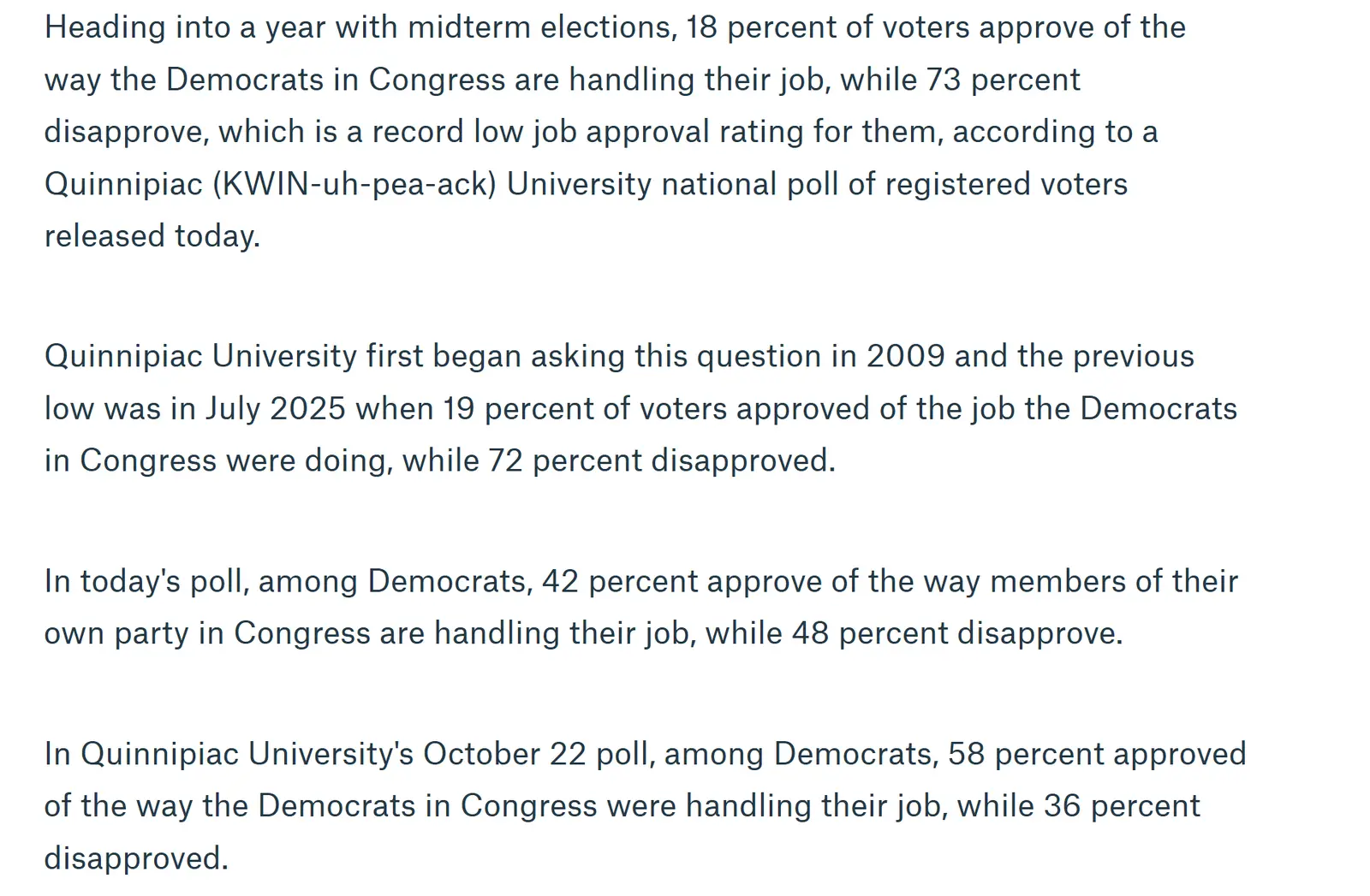
Task: Click the date "October 22"
Action: [x=505, y=754]
